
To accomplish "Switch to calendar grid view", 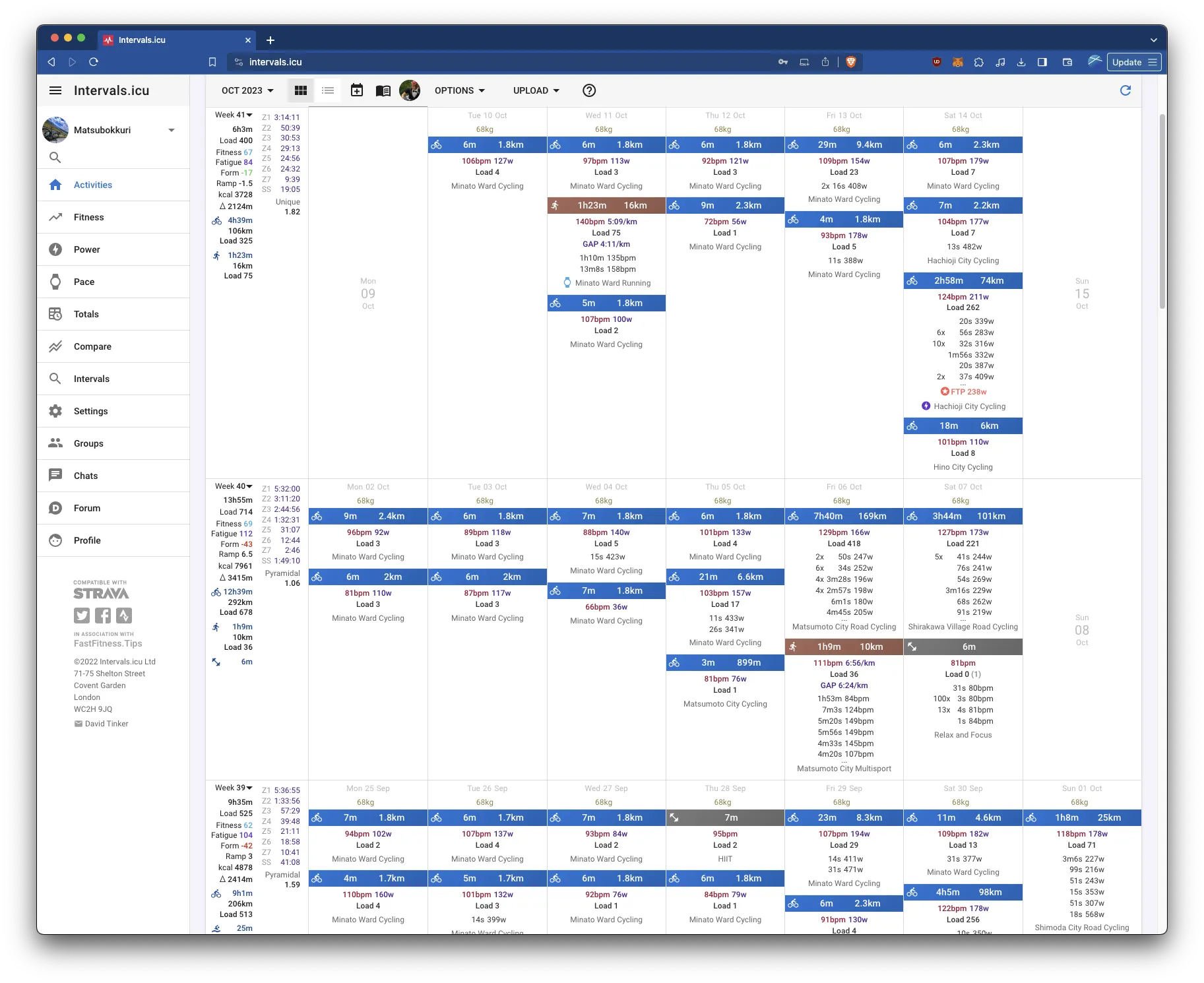I will (x=300, y=90).
